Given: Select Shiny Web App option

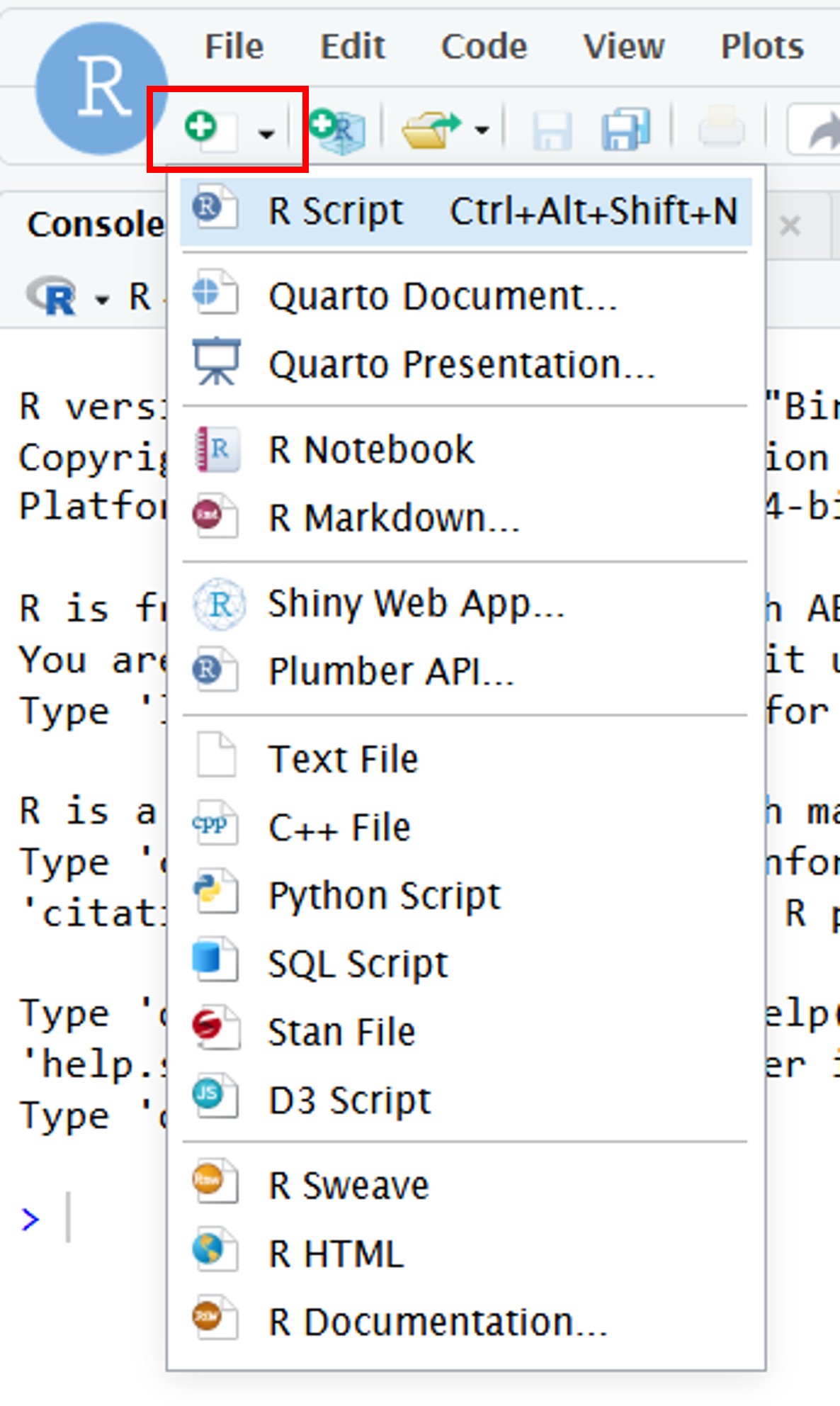Looking at the screenshot, I should click(x=416, y=604).
